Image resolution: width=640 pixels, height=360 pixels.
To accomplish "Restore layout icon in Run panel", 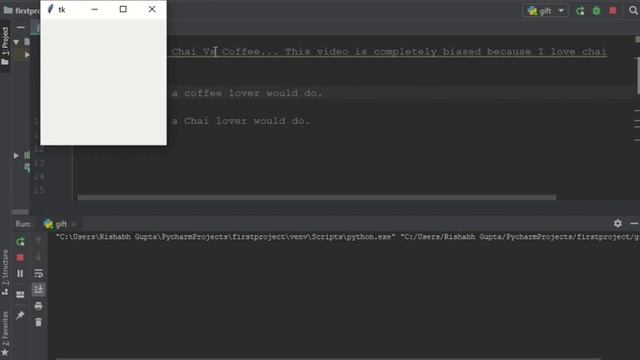I will click(x=20, y=294).
